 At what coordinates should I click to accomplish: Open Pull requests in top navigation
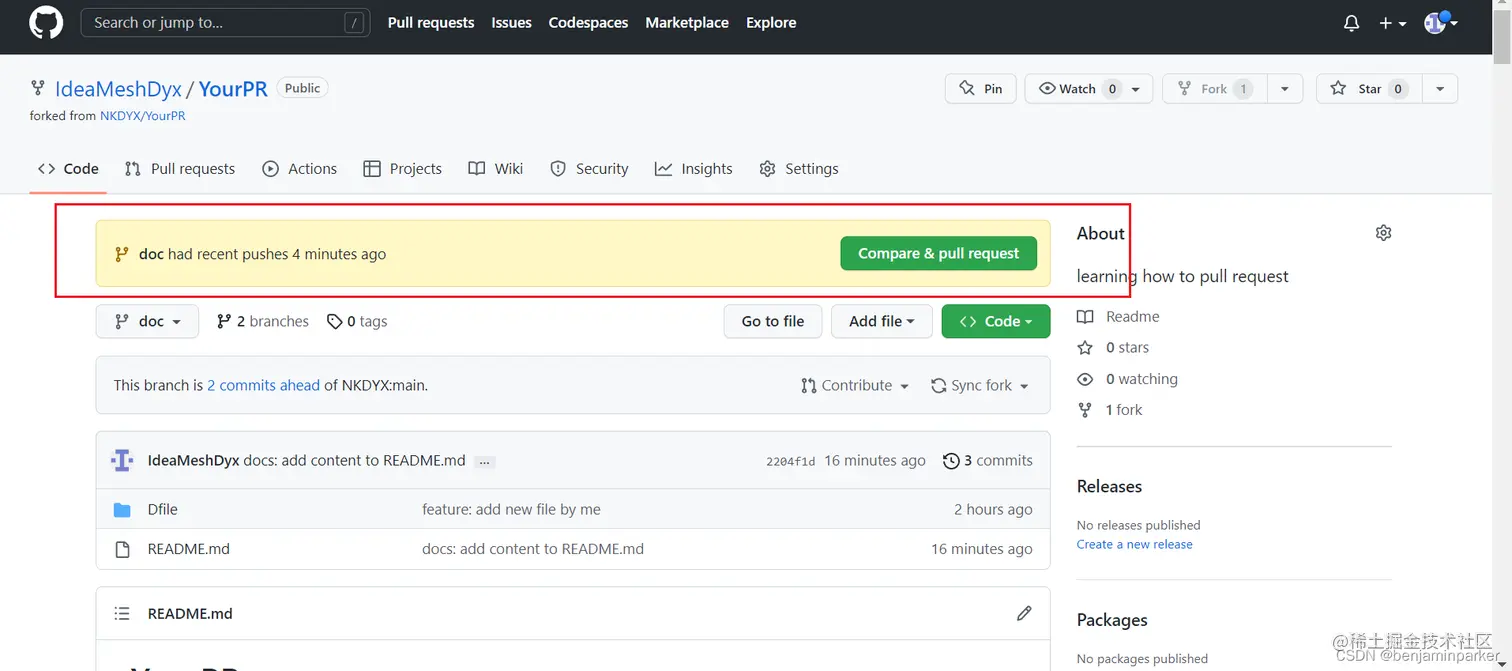click(431, 22)
